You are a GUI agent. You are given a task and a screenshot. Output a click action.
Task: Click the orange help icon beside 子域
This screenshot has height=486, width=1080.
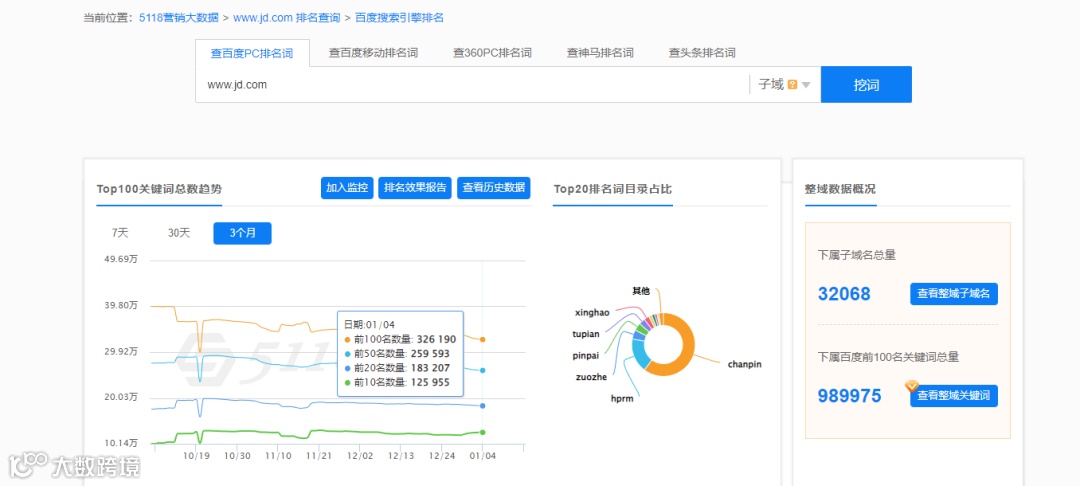point(792,85)
